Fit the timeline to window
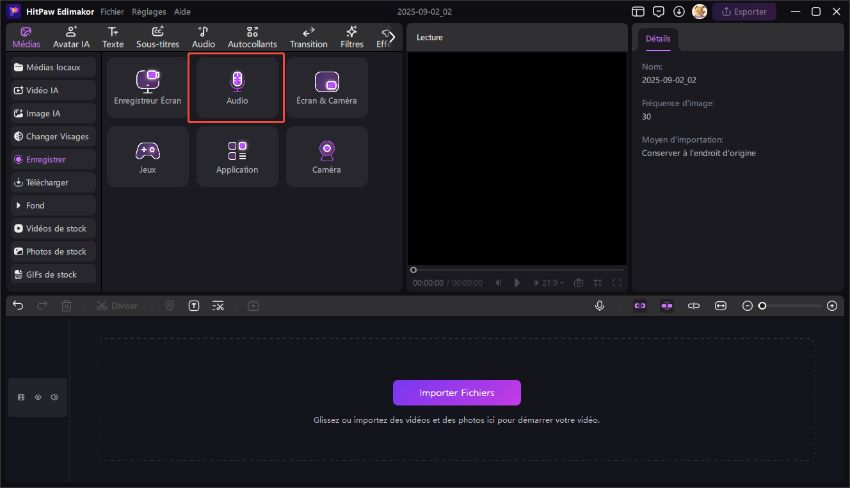Image resolution: width=850 pixels, height=488 pixels. tap(720, 306)
